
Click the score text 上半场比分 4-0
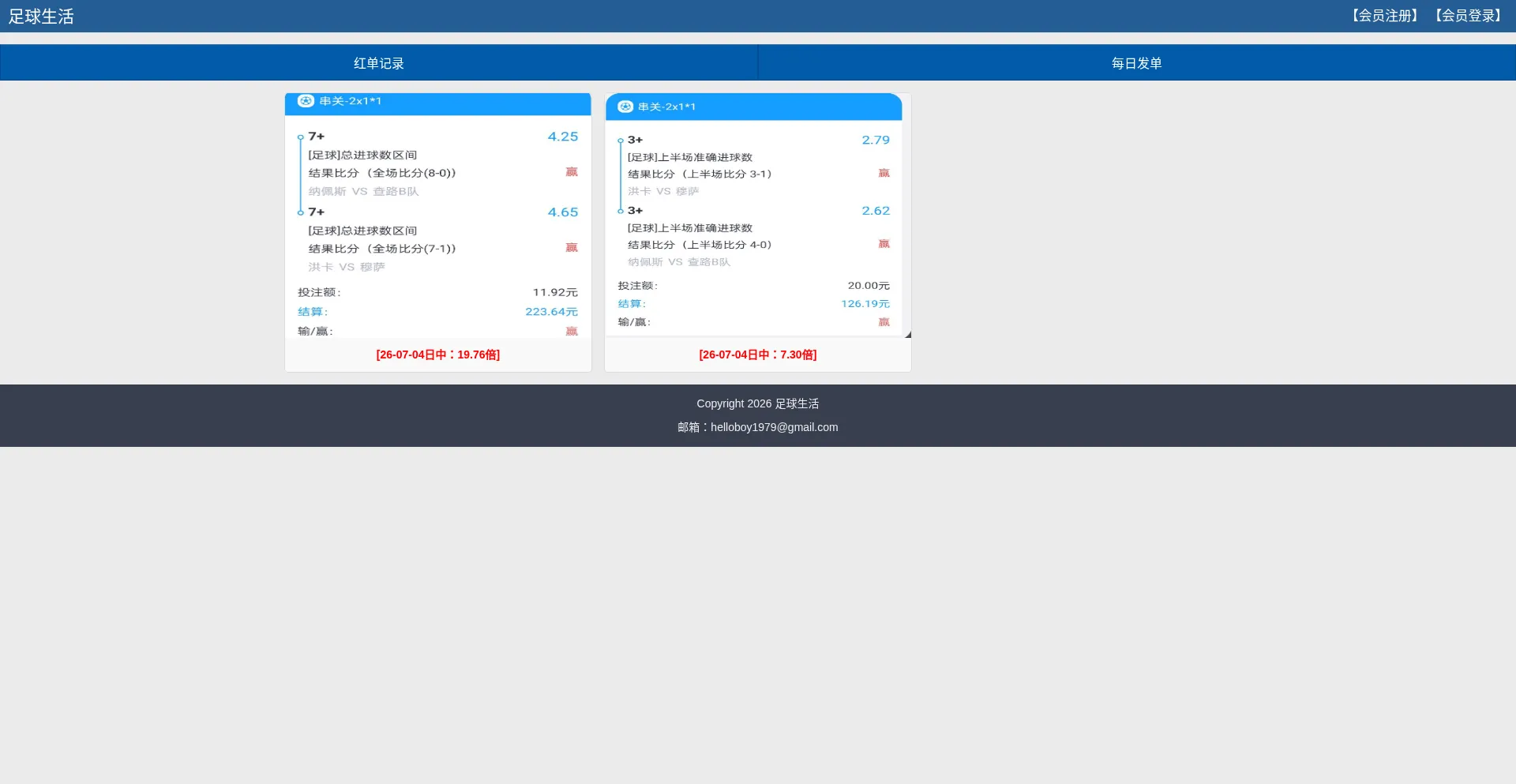tap(726, 246)
